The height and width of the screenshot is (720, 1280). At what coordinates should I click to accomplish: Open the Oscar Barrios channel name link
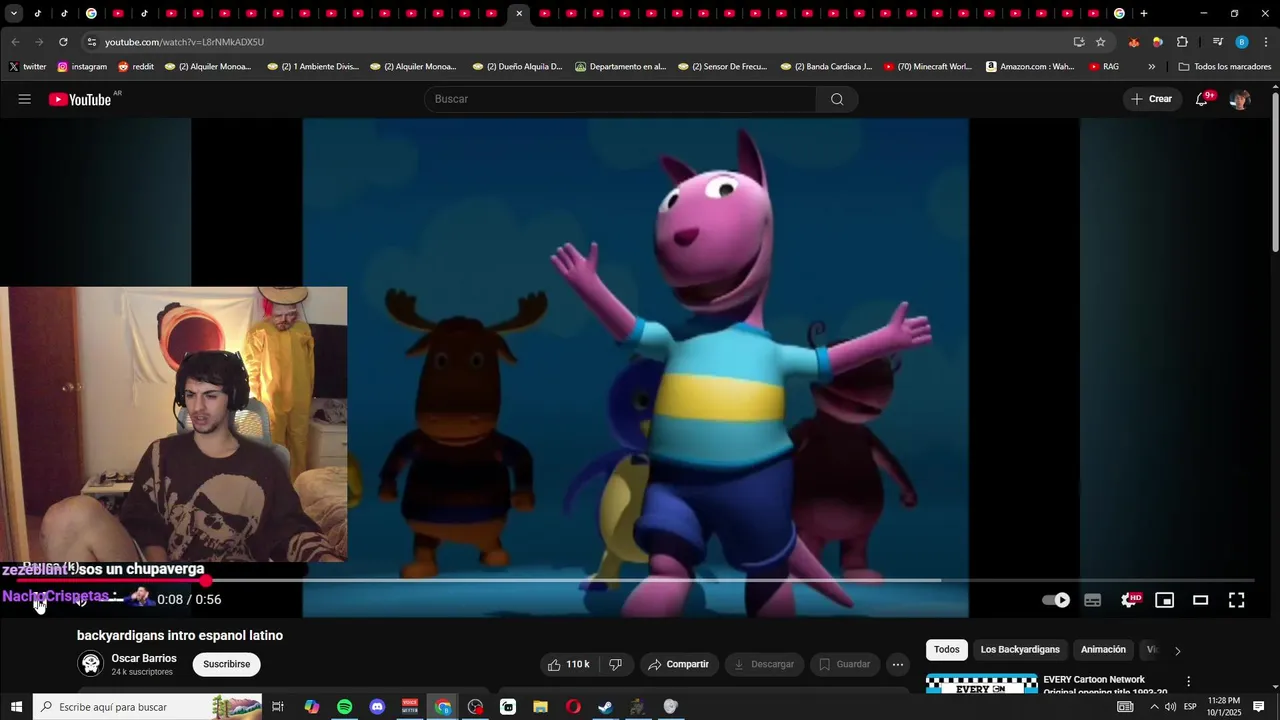click(144, 658)
